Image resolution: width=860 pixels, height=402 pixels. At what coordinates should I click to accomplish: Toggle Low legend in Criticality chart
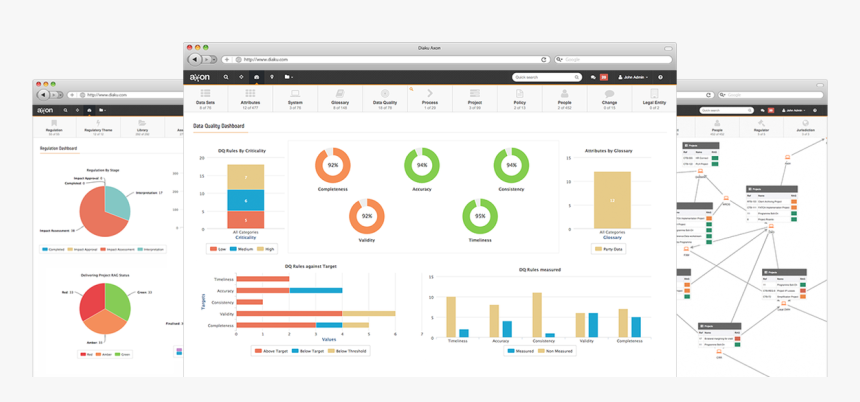tap(218, 249)
